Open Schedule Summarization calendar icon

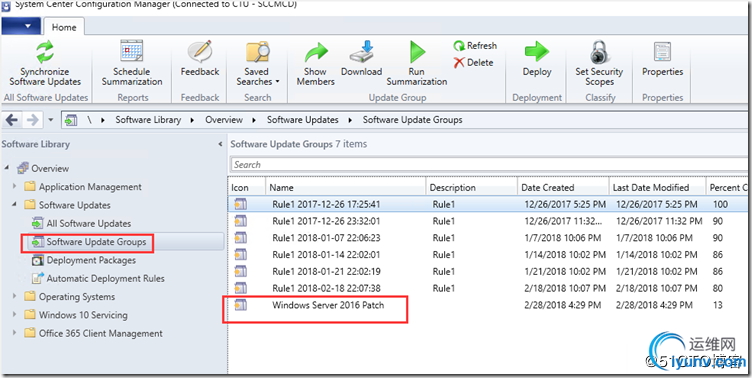click(131, 50)
